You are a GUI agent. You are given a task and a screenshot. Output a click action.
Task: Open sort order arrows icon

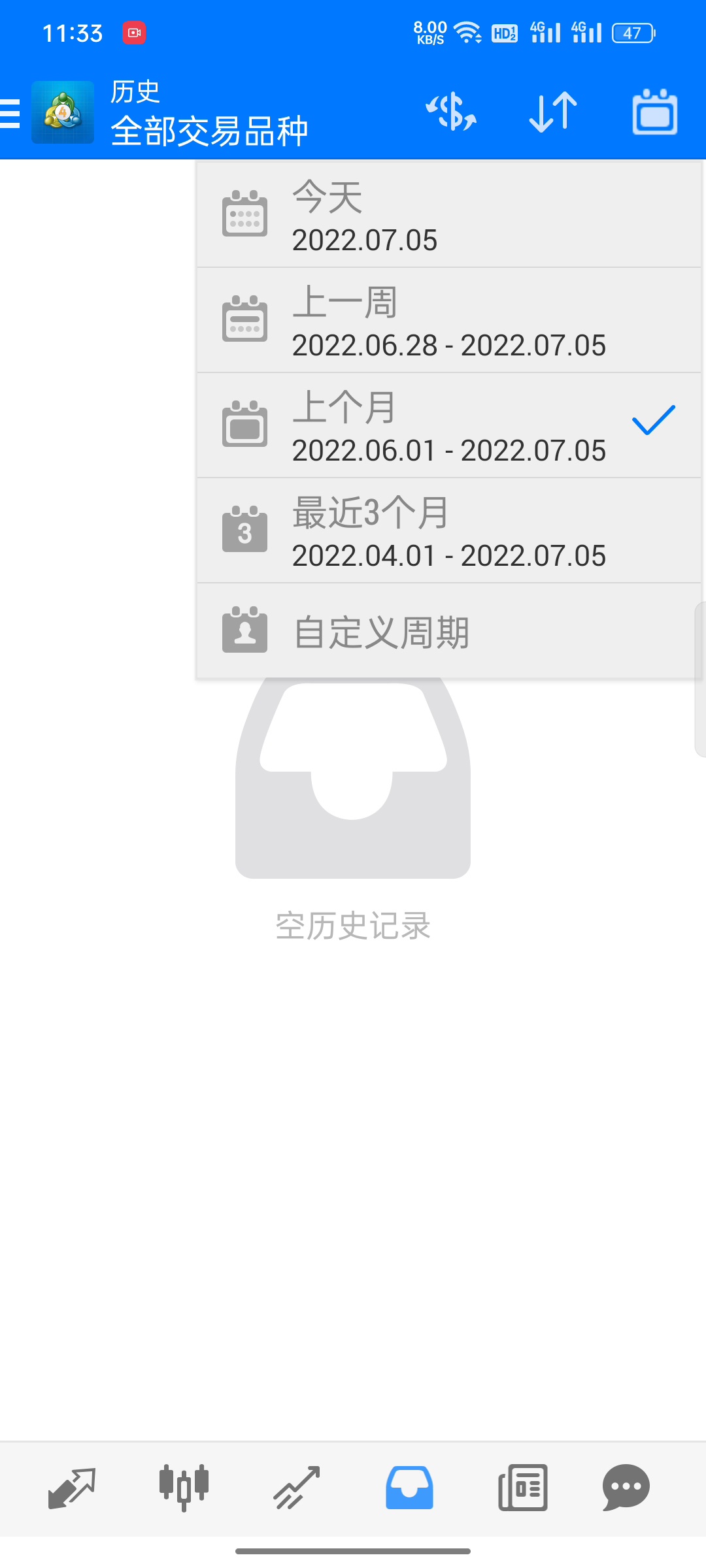(553, 112)
